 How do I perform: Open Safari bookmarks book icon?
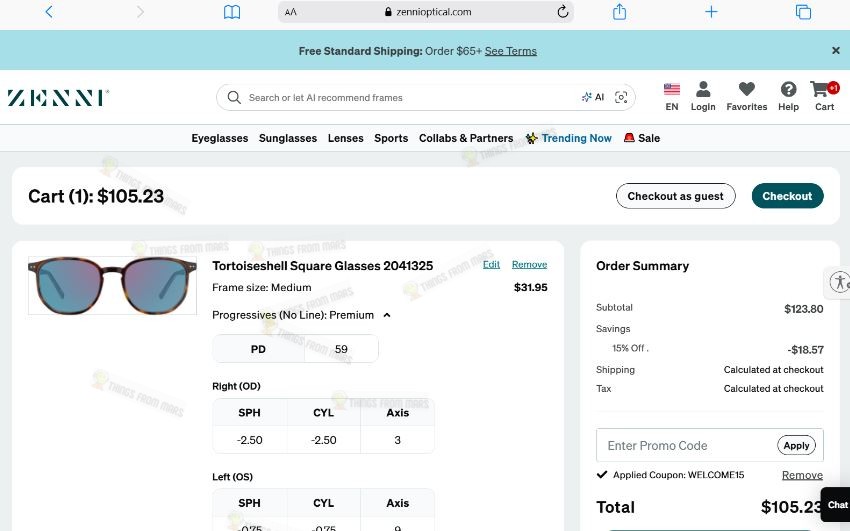point(232,12)
